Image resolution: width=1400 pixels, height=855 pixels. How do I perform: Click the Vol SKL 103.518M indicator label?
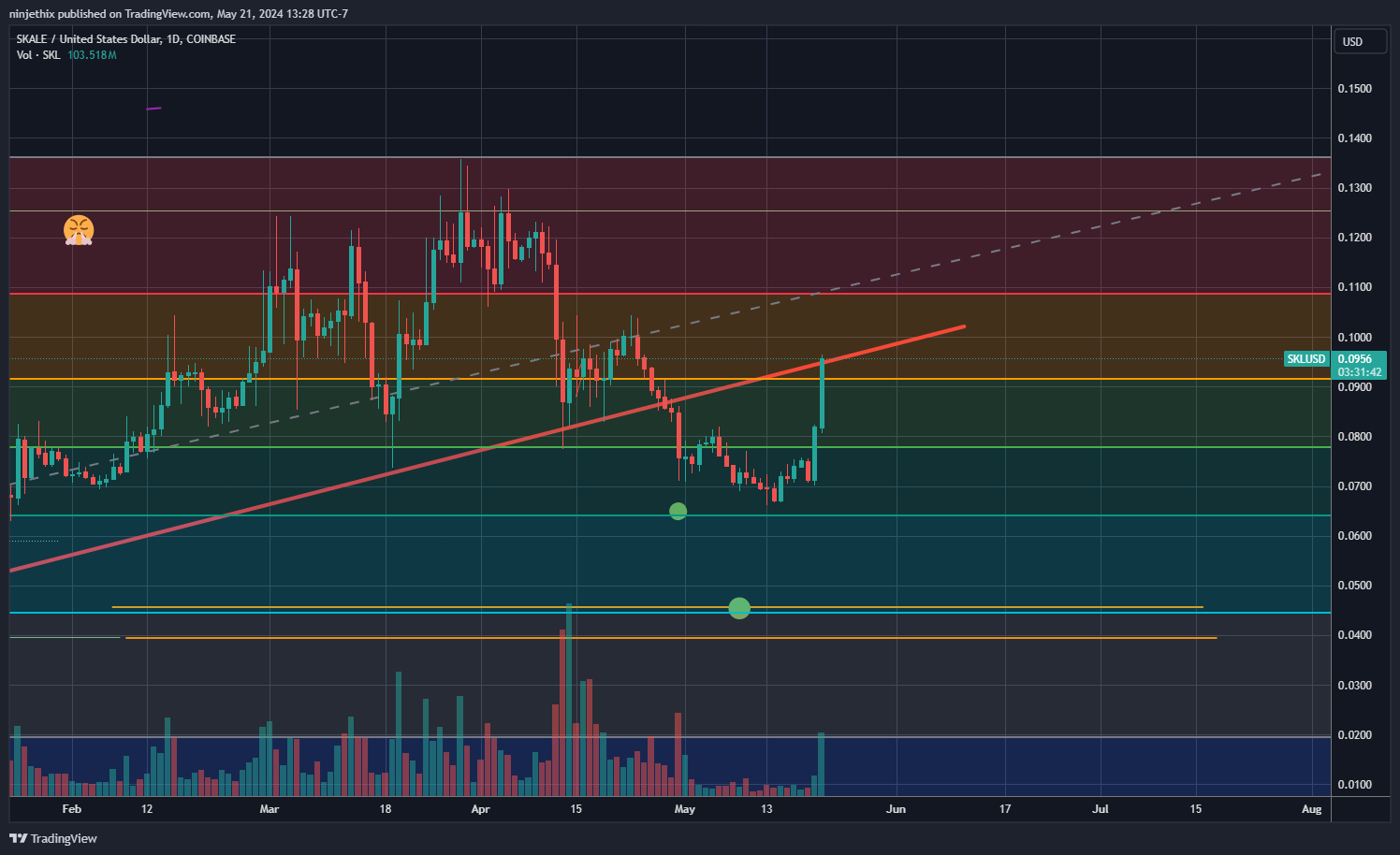(x=66, y=55)
